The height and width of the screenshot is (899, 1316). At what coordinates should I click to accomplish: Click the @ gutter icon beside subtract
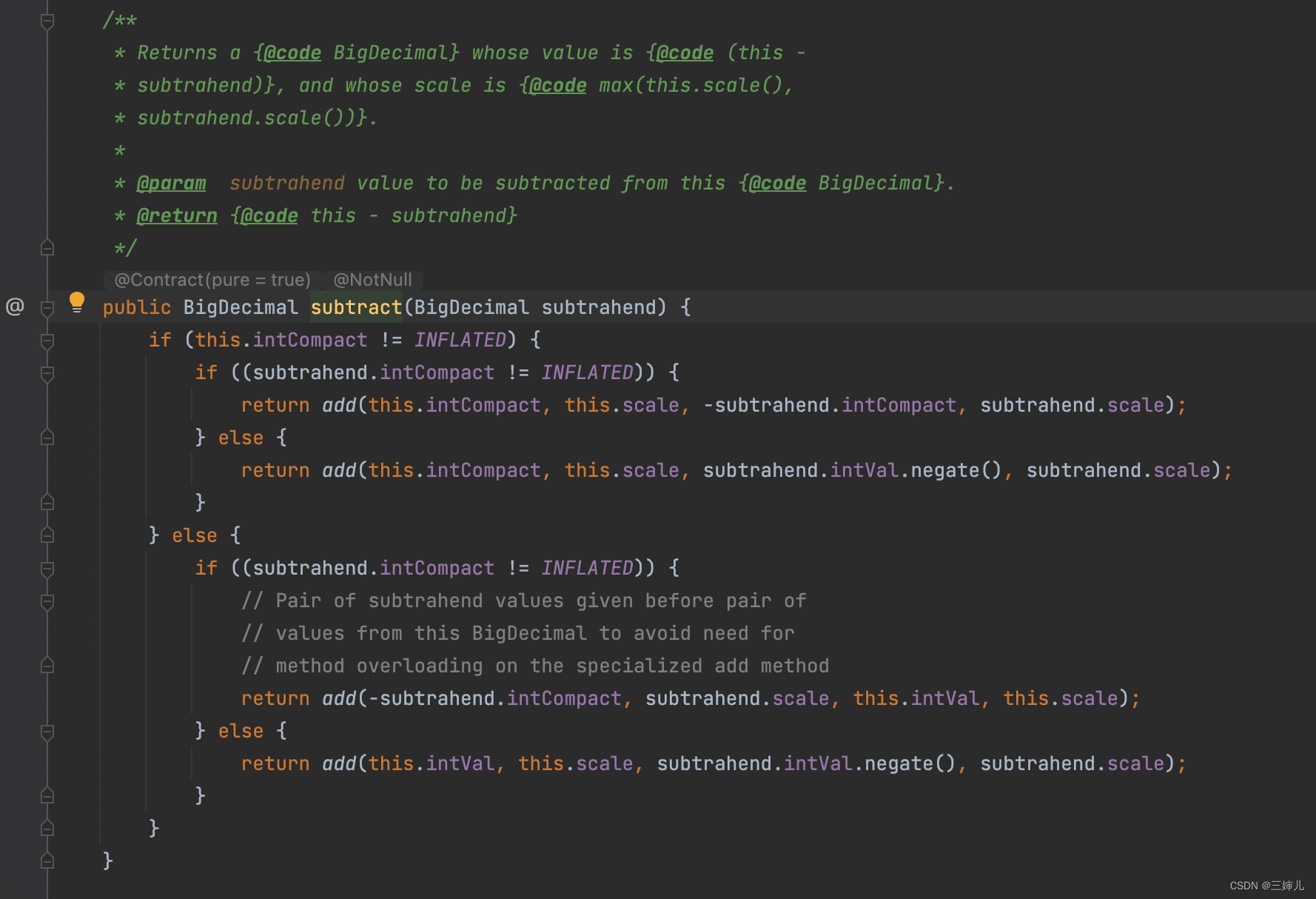coord(15,306)
